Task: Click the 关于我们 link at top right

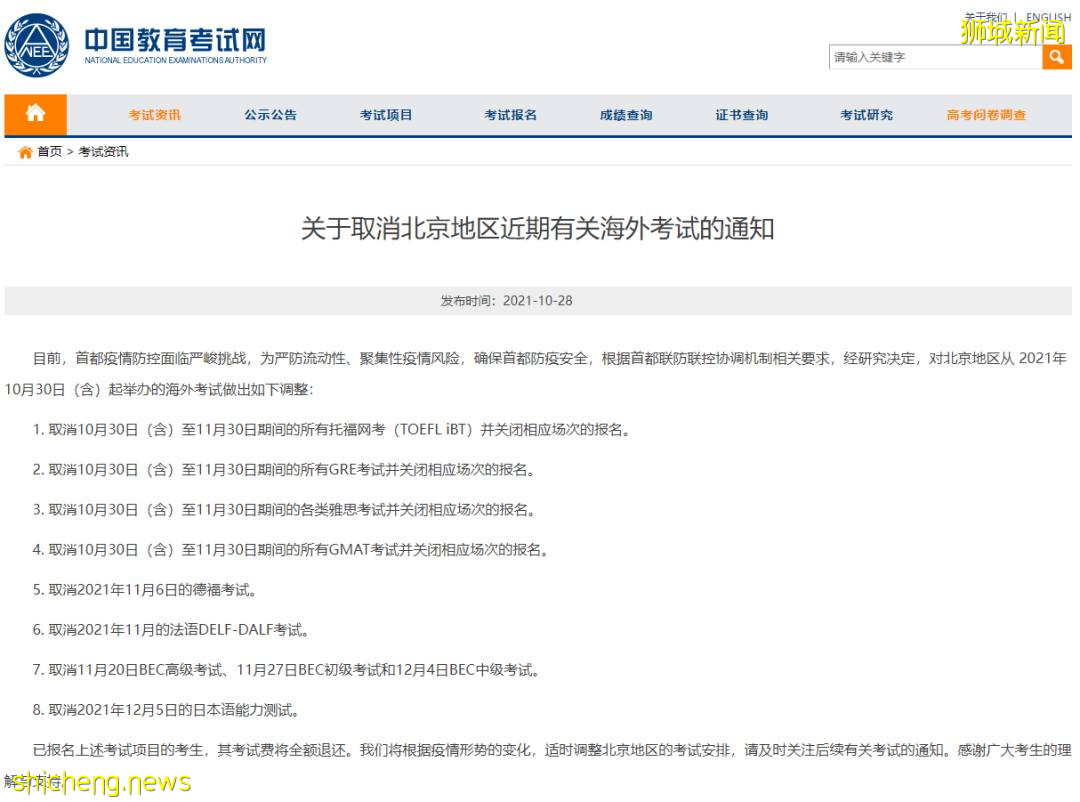Action: 984,16
